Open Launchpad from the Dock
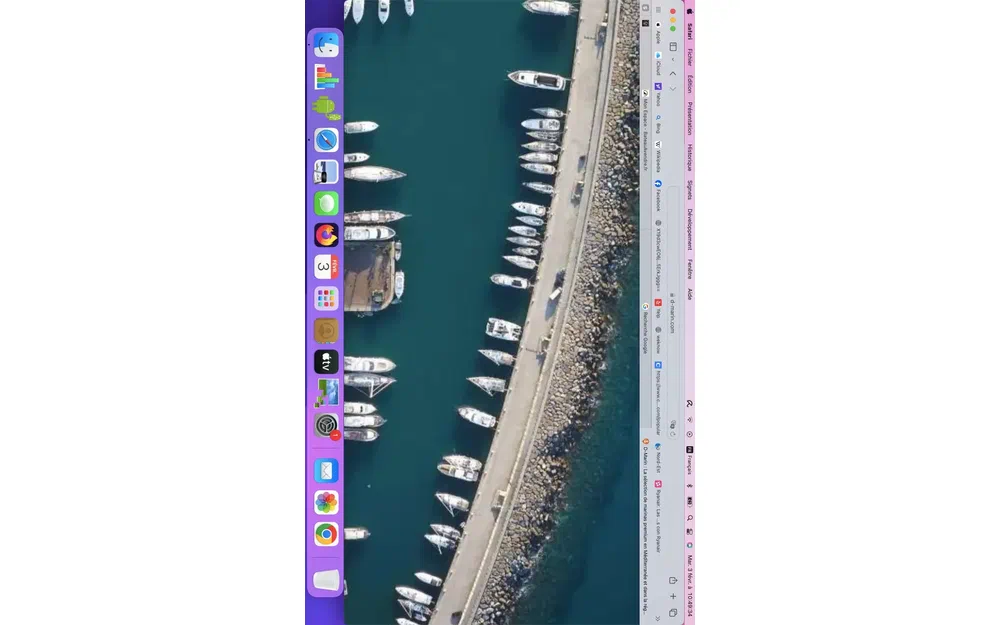The height and width of the screenshot is (625, 1000). tap(326, 298)
